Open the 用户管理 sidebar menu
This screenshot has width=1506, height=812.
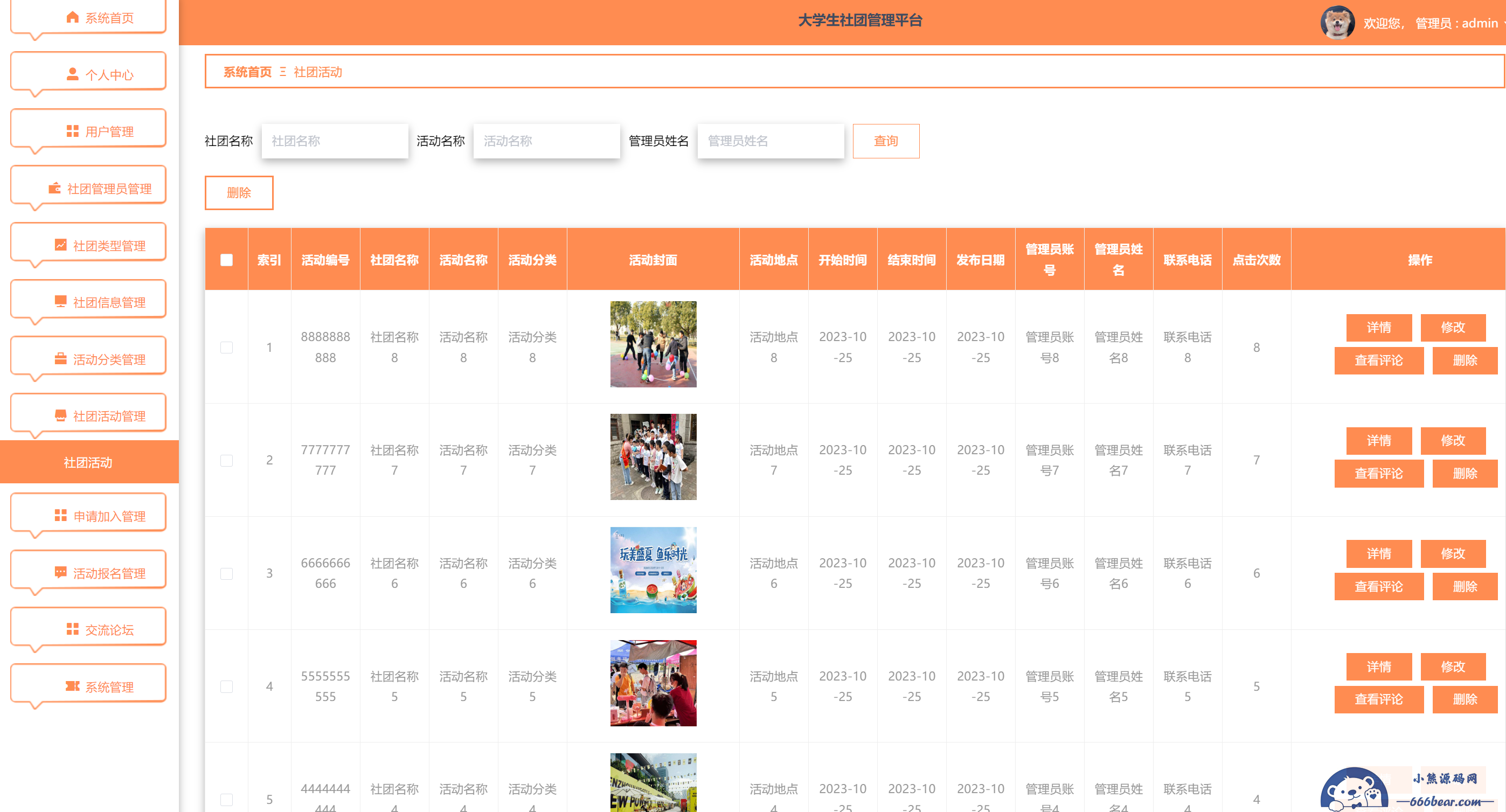coord(88,131)
